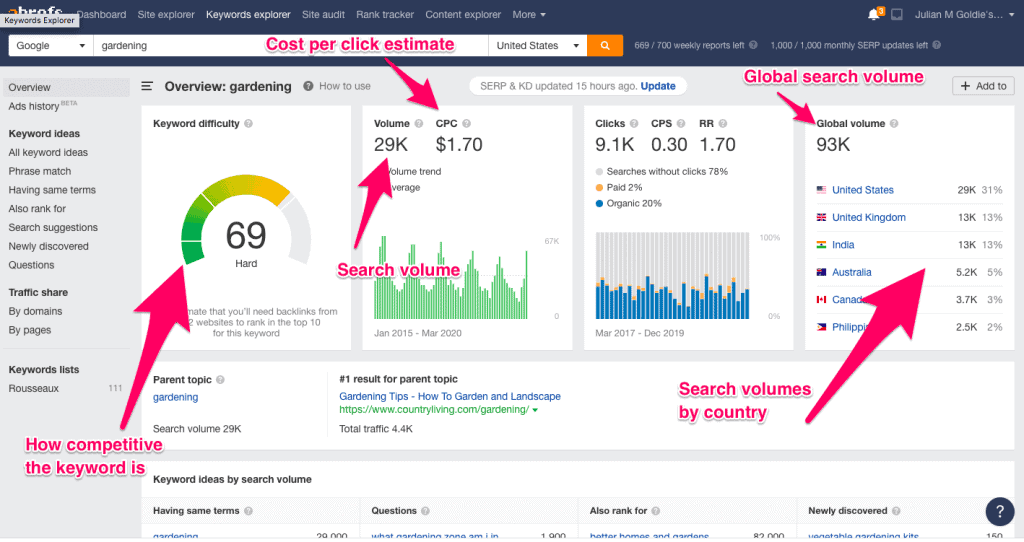Viewport: 1024px width, 542px height.
Task: Open All keyword ideas in sidebar
Action: [48, 153]
